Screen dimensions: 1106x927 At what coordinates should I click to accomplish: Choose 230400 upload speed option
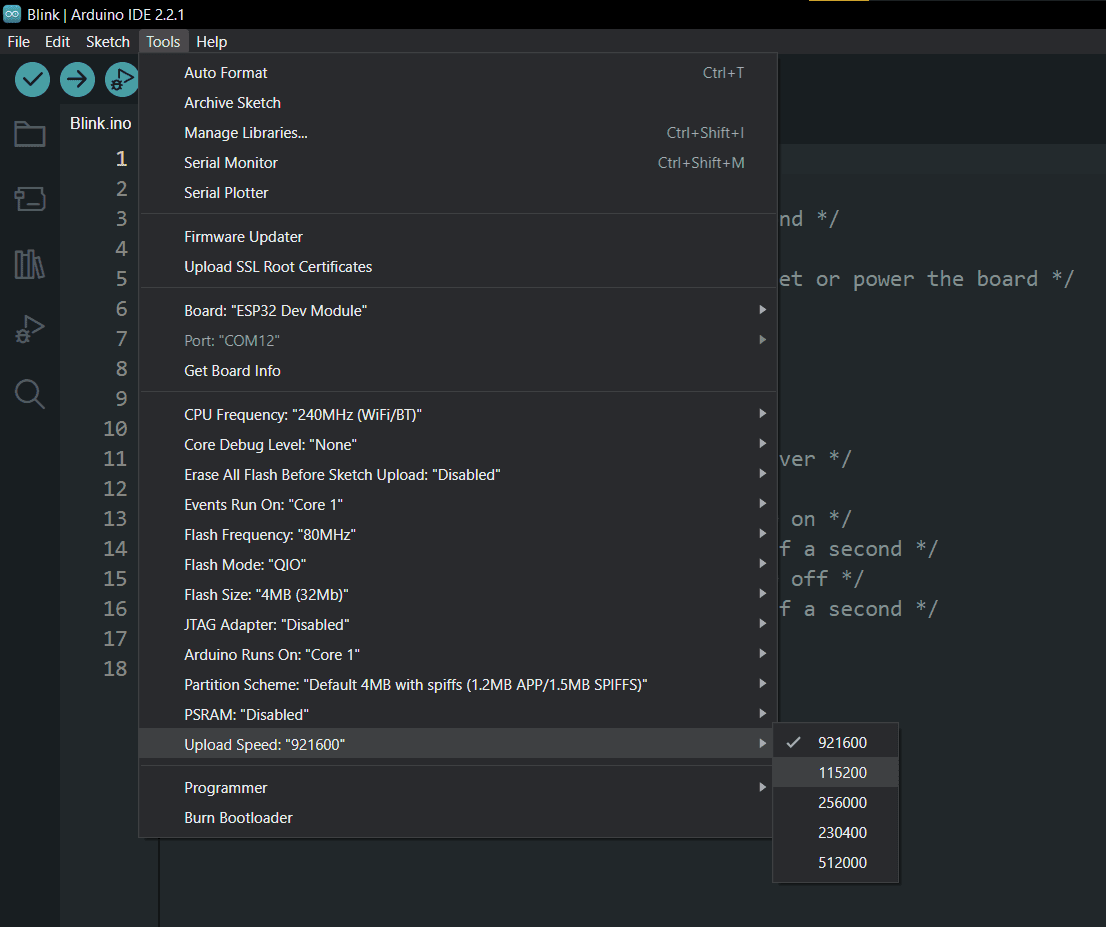pyautogui.click(x=836, y=832)
